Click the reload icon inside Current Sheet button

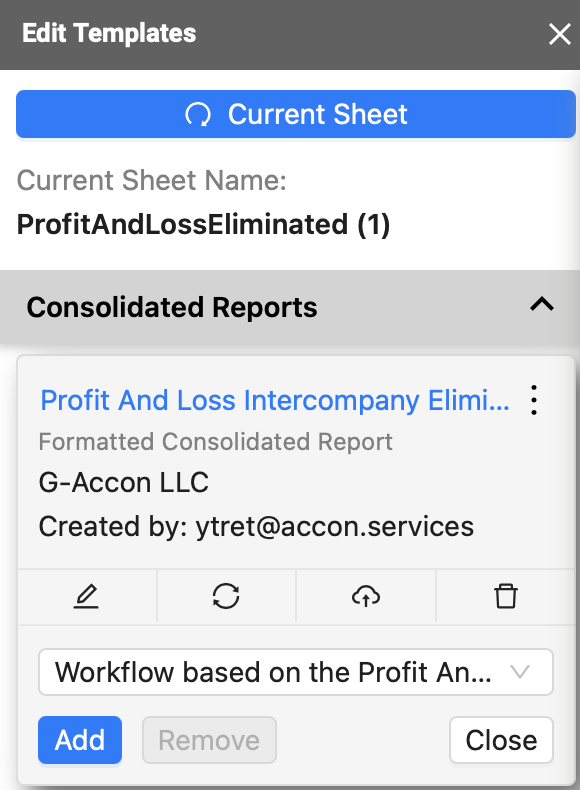198,114
